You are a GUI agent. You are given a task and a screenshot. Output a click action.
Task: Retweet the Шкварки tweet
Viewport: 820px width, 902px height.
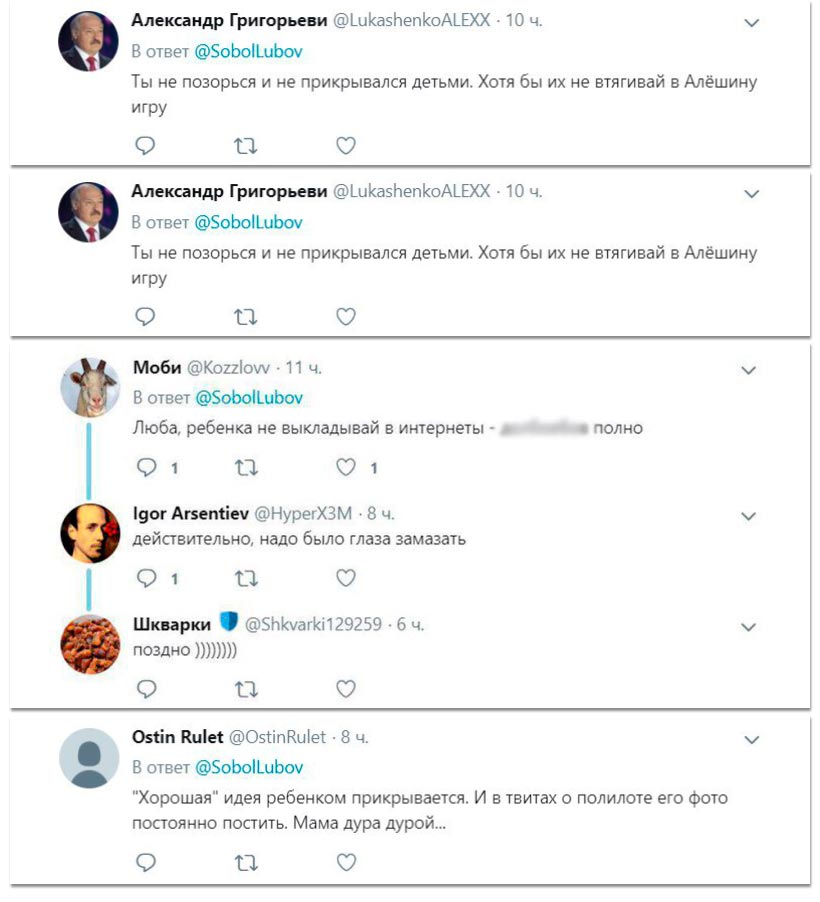[245, 688]
